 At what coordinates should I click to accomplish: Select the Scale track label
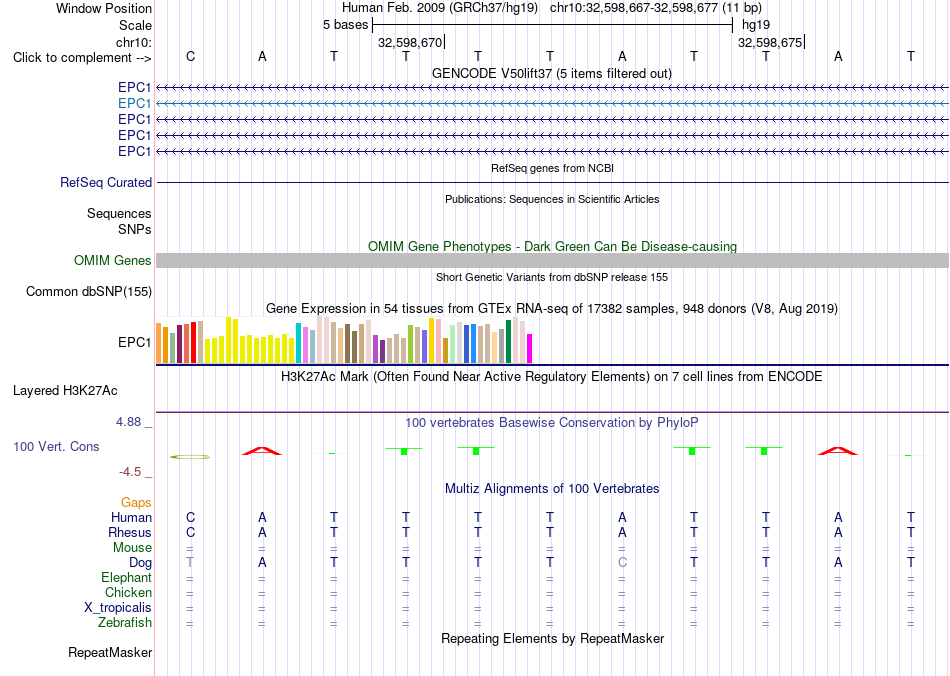point(135,25)
